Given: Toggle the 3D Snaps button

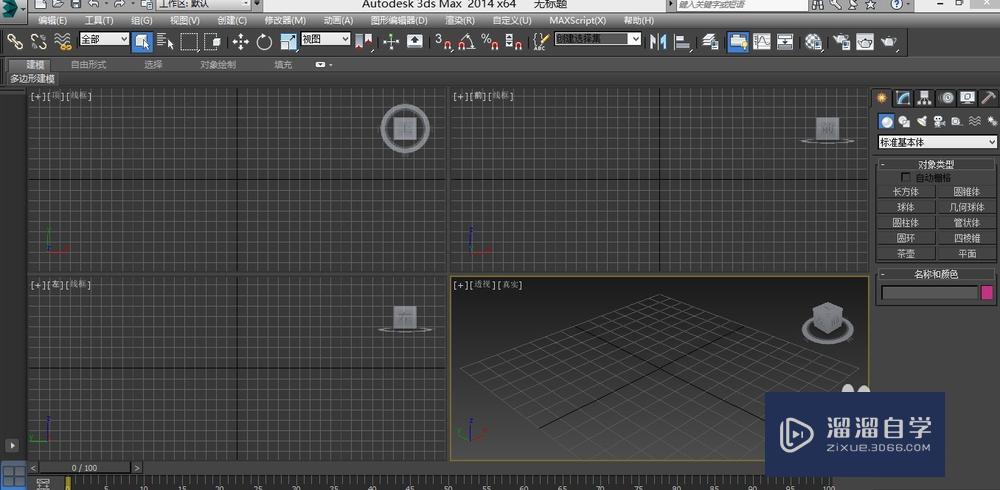Looking at the screenshot, I should coord(443,42).
